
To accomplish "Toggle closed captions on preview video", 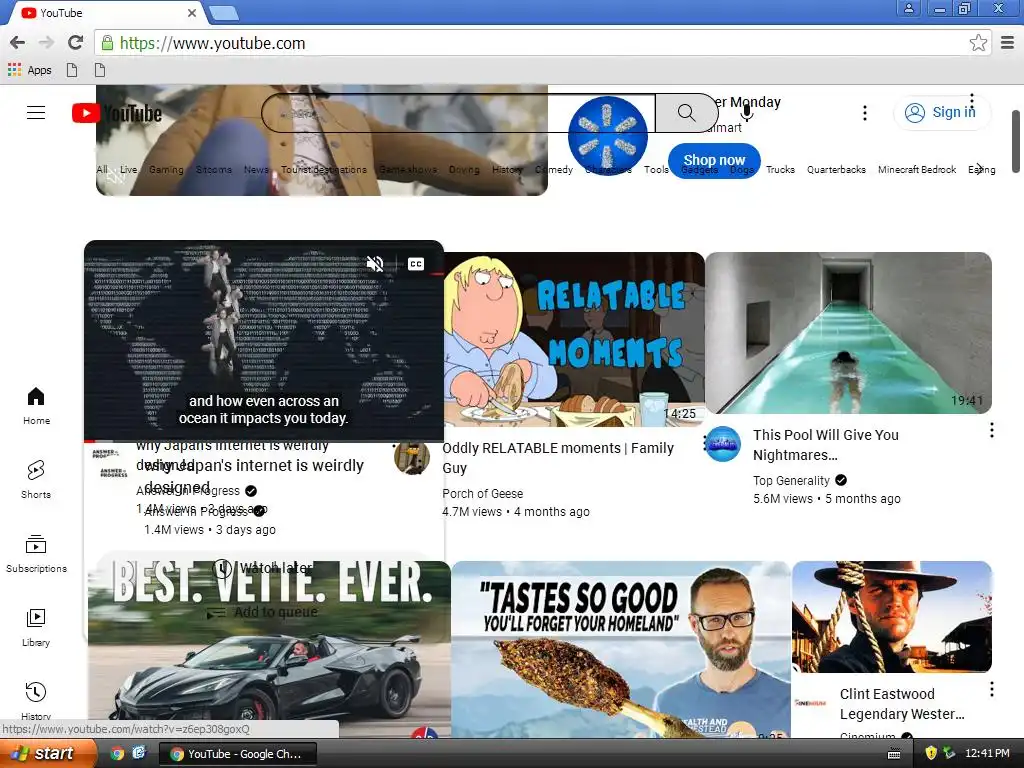I will click(416, 264).
